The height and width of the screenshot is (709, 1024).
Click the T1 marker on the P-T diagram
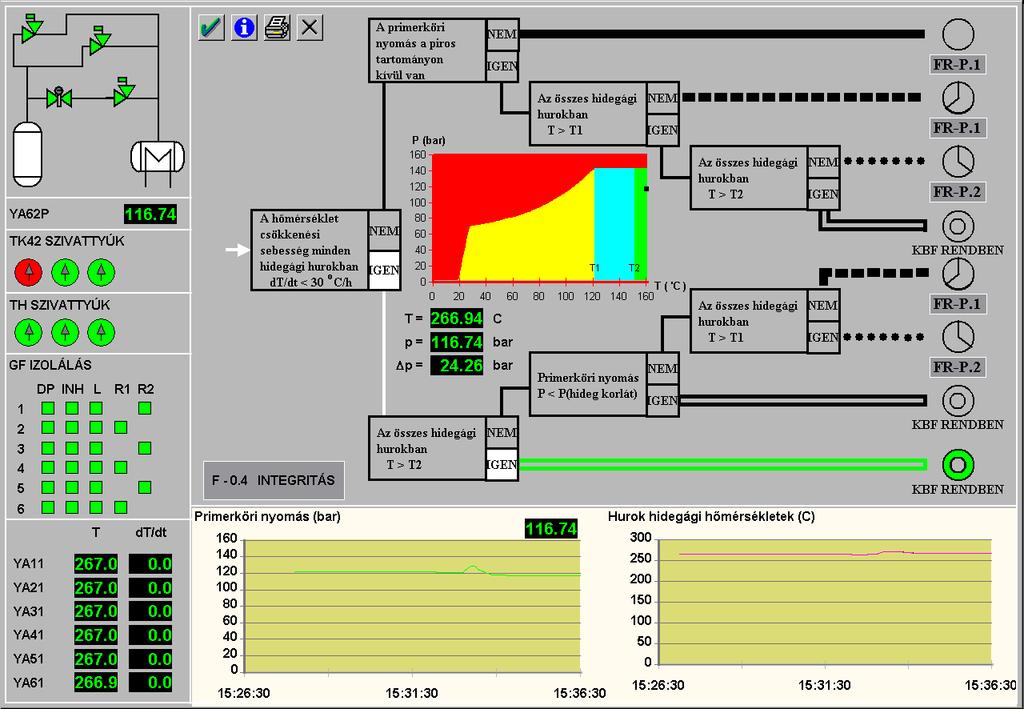(x=594, y=268)
